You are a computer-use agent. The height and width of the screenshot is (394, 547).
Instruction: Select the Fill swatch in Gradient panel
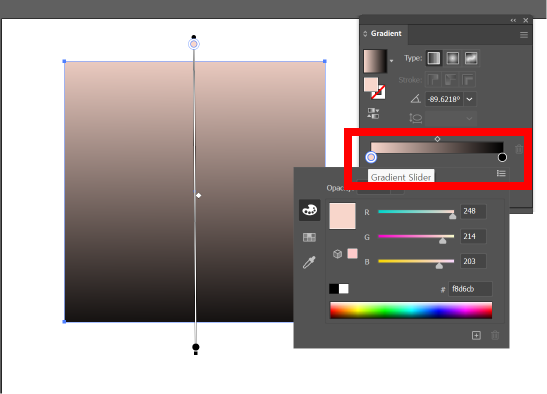point(371,84)
